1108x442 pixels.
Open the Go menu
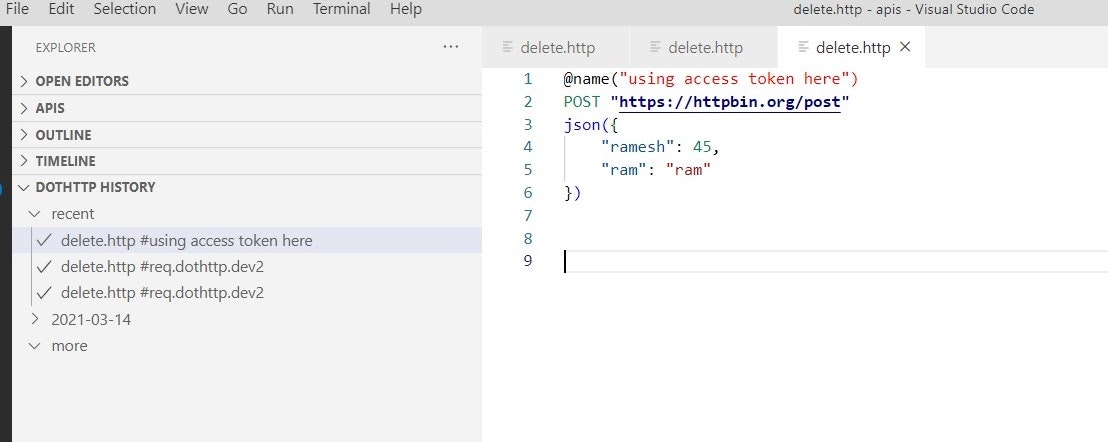pos(237,9)
